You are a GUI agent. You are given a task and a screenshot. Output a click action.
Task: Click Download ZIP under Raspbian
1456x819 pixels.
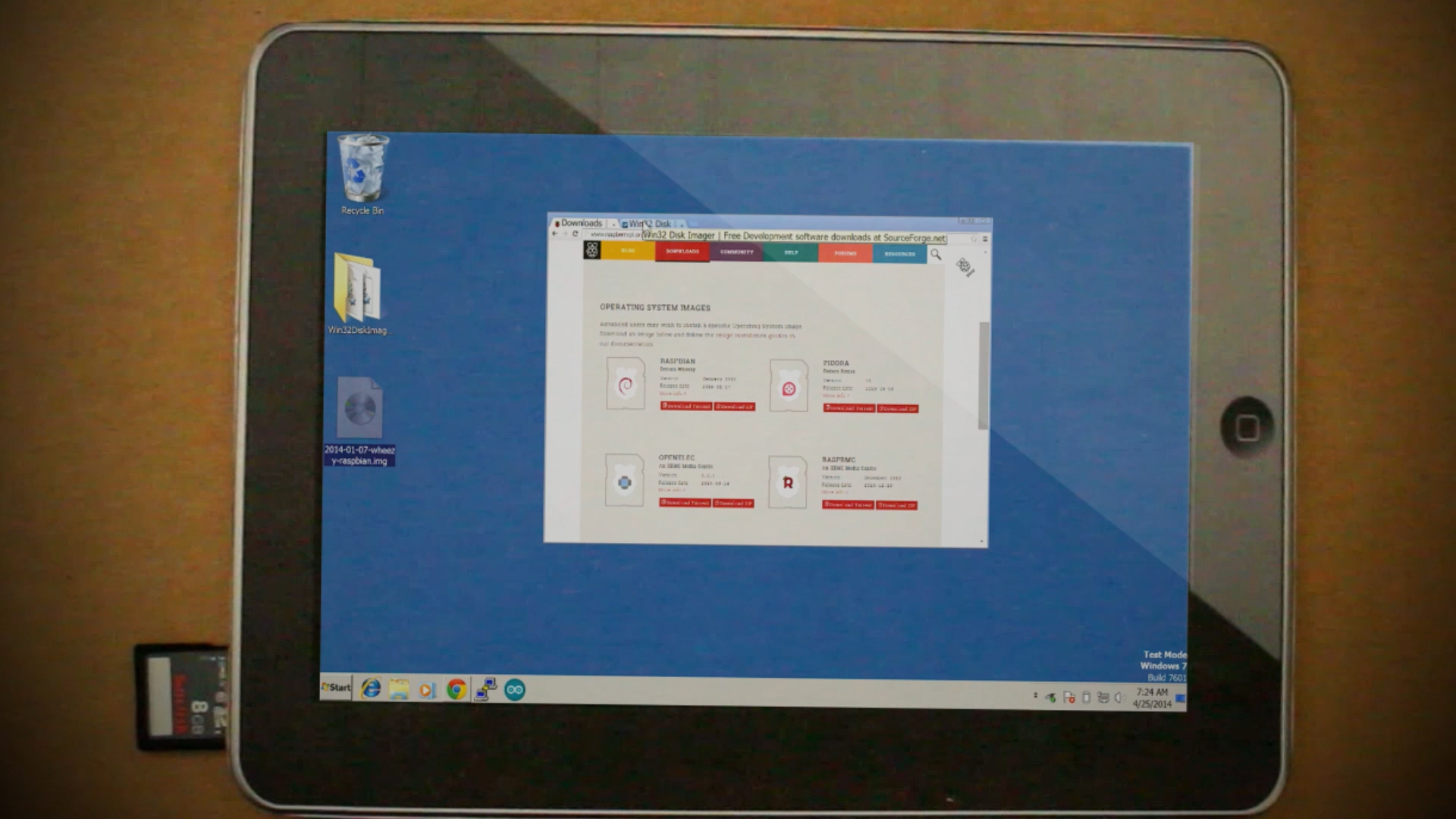[x=734, y=407]
